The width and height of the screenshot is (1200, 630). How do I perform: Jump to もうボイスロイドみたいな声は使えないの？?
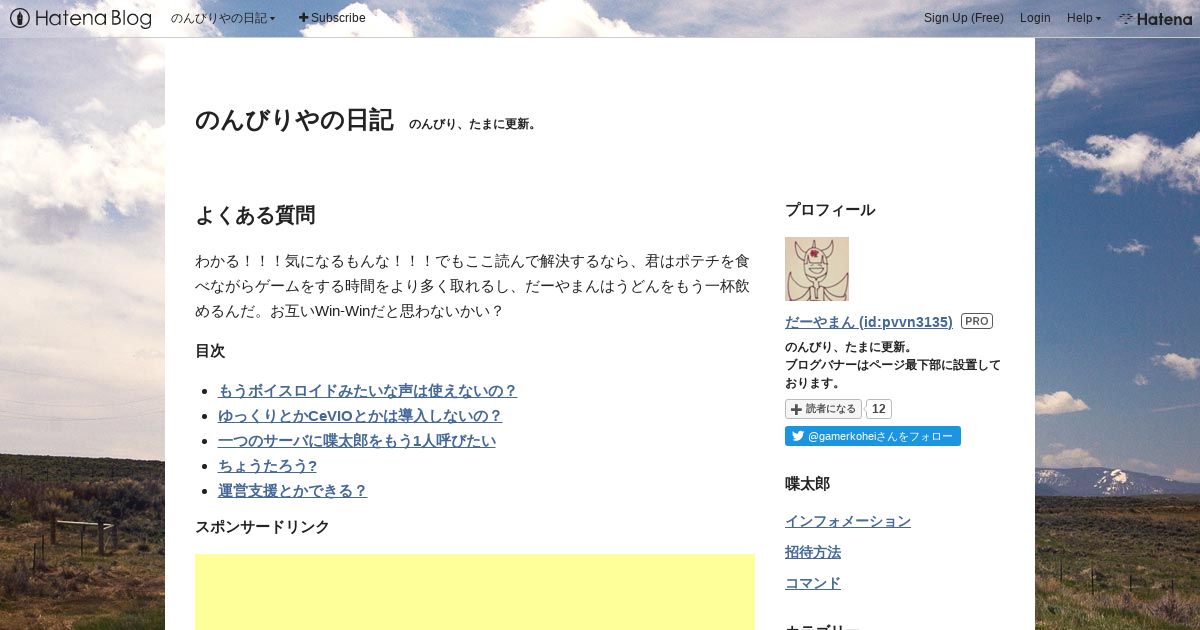click(x=367, y=391)
